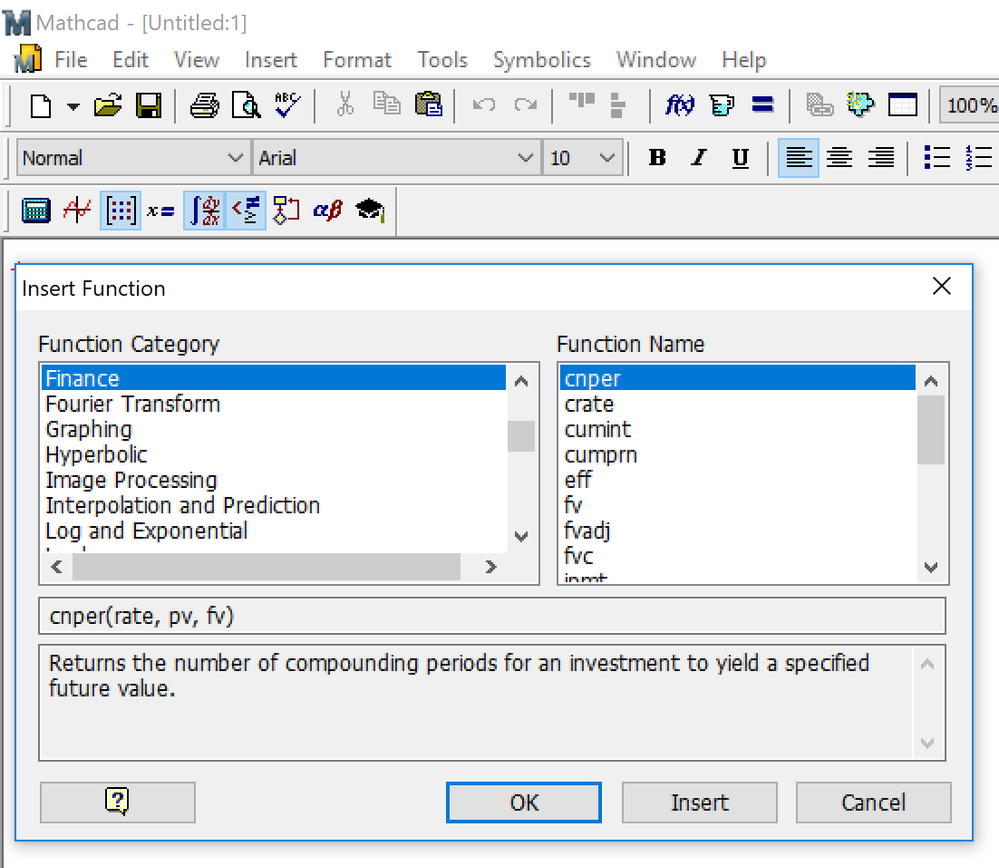Open the File menu
This screenshot has height=868, width=999.
[71, 60]
